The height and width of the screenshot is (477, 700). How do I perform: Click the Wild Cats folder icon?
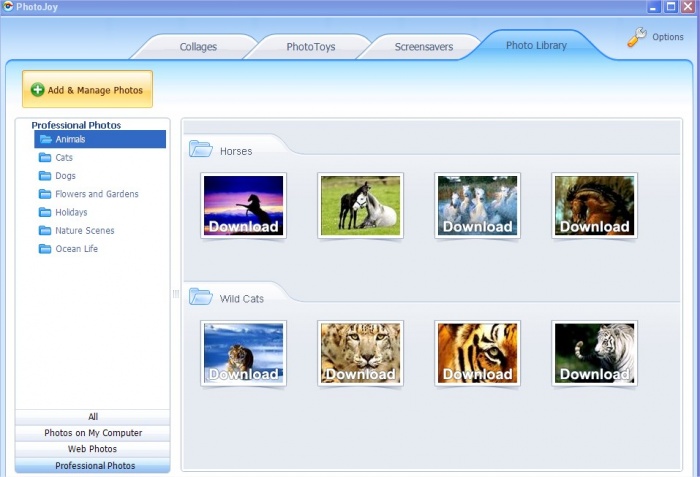(200, 297)
